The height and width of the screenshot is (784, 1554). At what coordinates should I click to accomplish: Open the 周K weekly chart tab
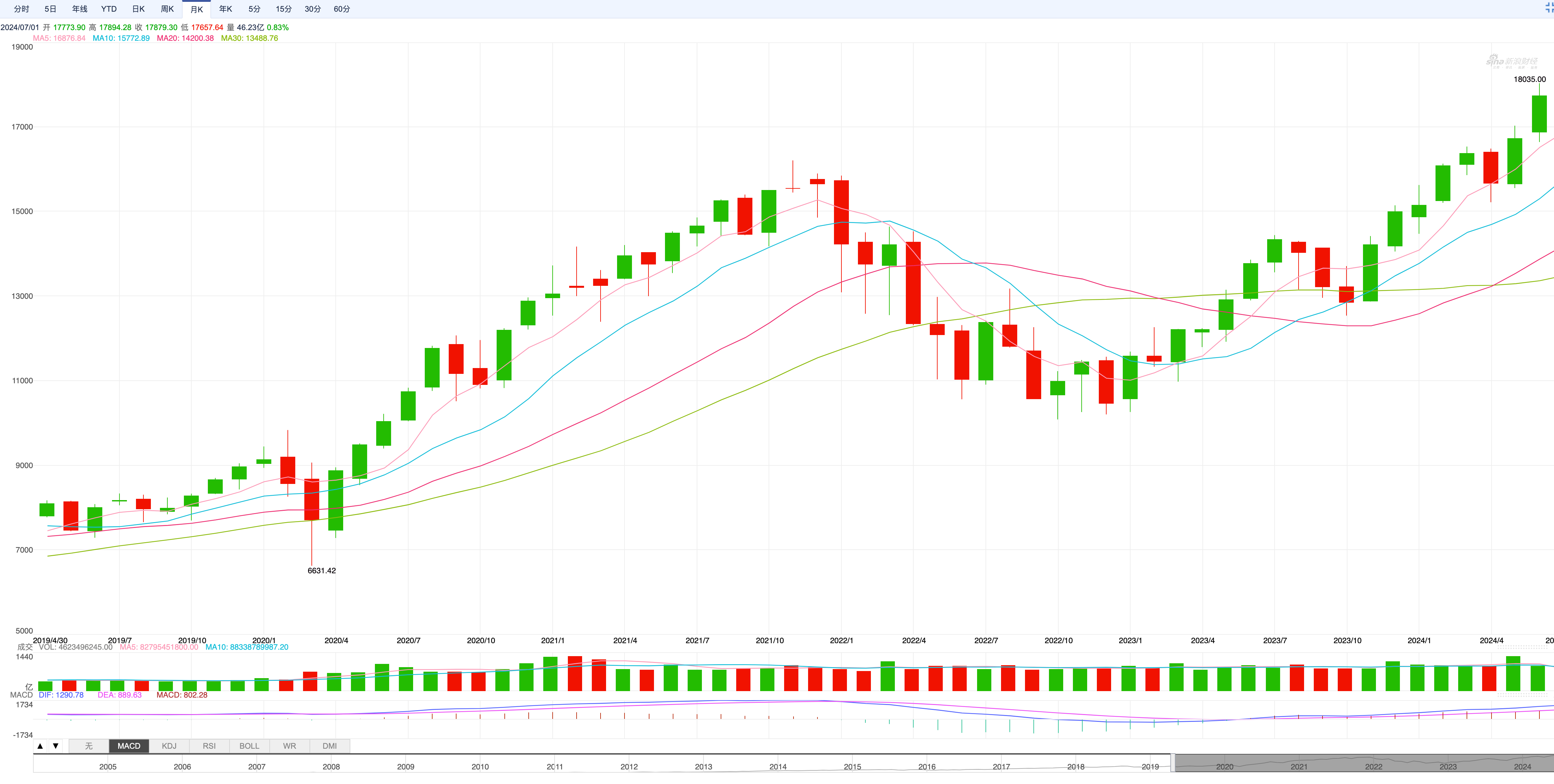167,9
